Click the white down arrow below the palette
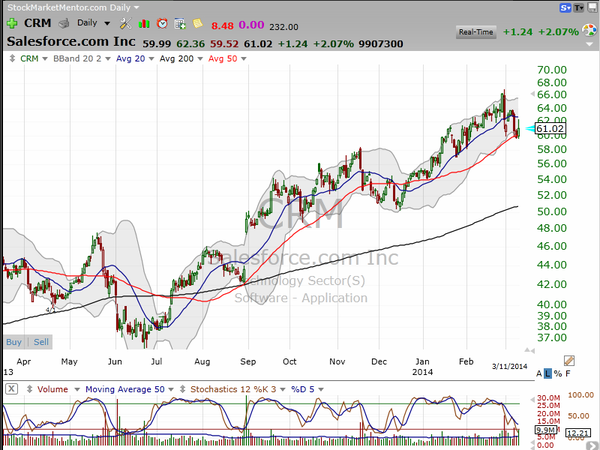The height and width of the screenshot is (450, 600). coord(590,44)
